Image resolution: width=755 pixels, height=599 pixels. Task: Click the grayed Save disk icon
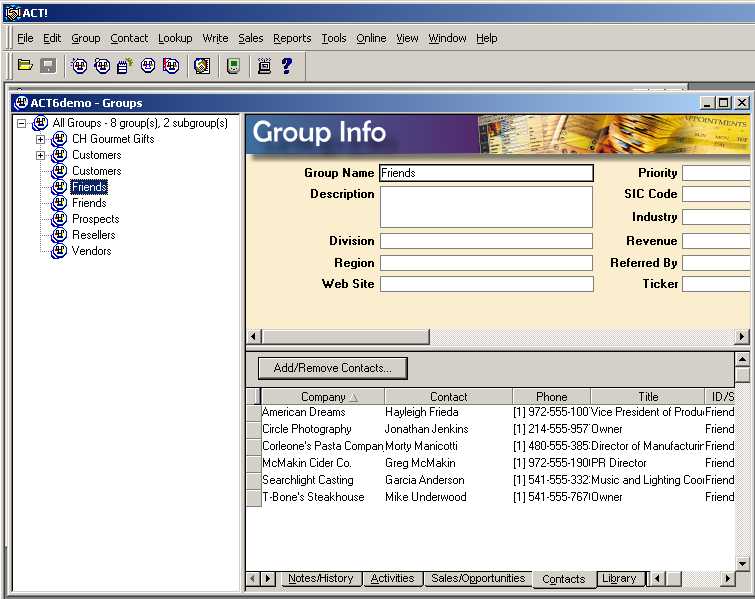(x=48, y=65)
